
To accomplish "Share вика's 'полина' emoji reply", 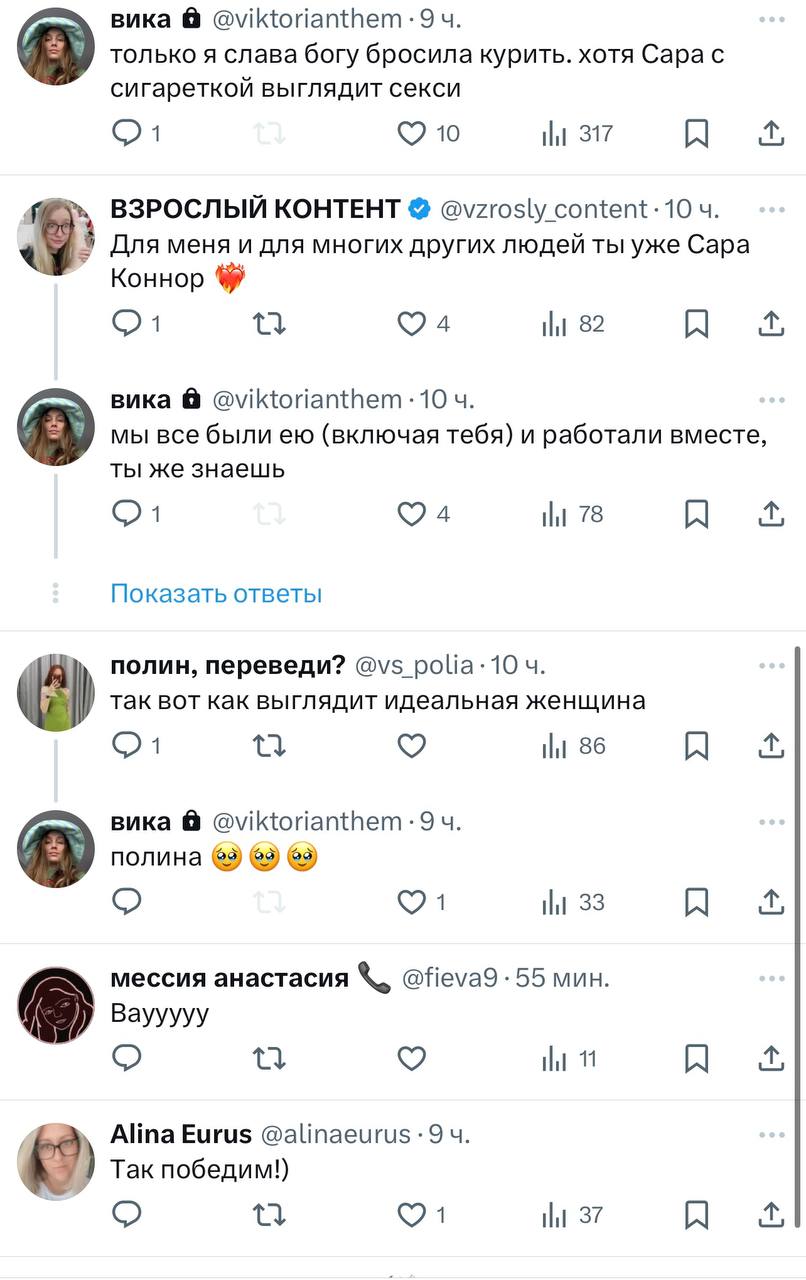I will [770, 902].
